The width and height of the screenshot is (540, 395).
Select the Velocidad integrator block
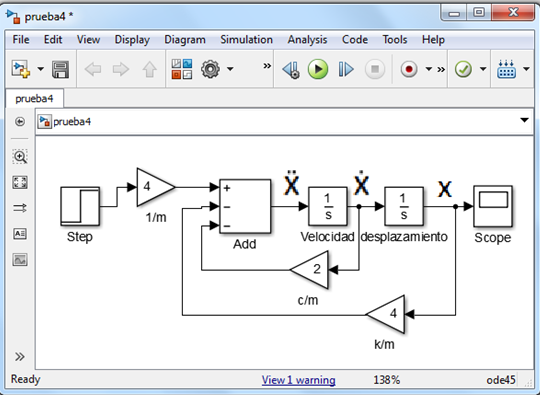[328, 206]
